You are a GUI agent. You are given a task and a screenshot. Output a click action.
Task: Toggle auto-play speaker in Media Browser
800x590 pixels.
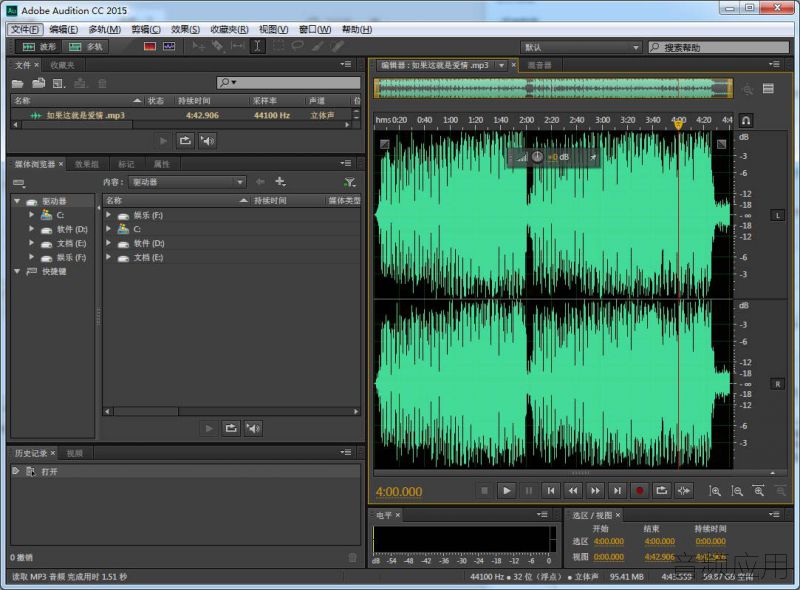click(253, 428)
